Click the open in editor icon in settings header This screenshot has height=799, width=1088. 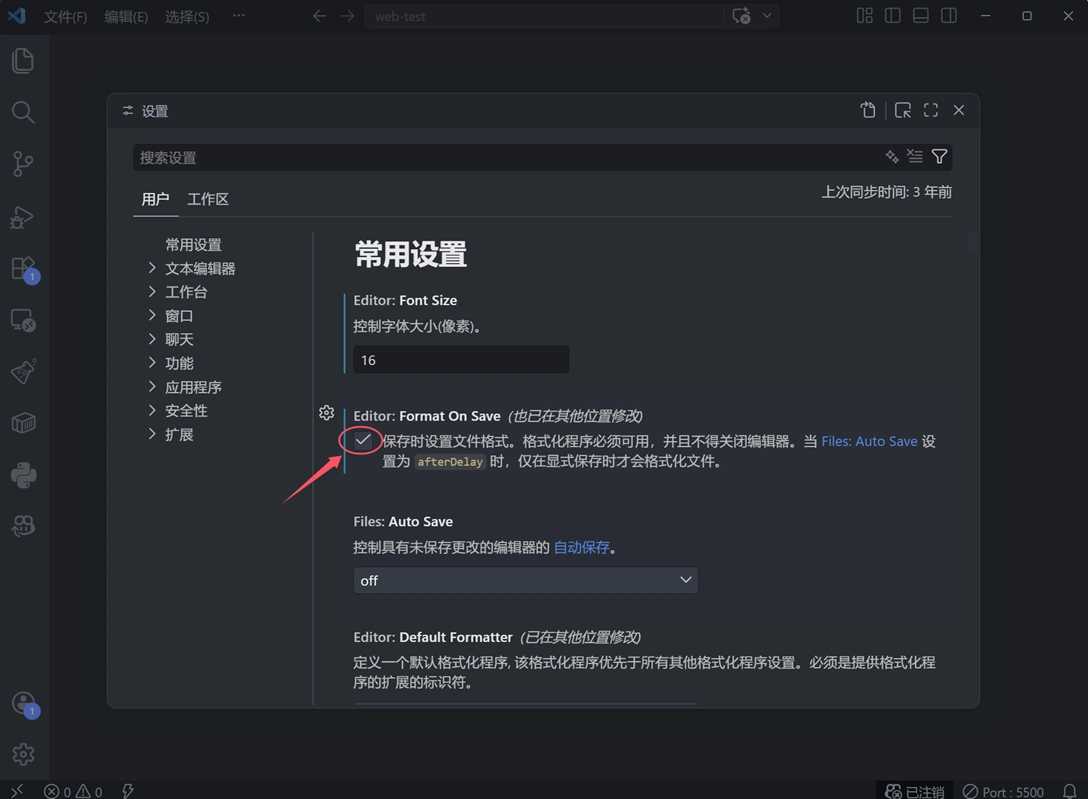tap(903, 110)
